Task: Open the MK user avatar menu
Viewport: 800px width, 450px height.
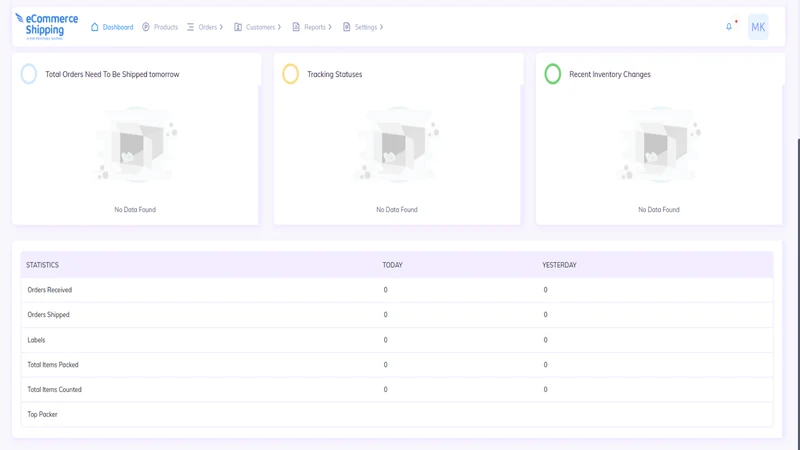Action: click(x=758, y=27)
